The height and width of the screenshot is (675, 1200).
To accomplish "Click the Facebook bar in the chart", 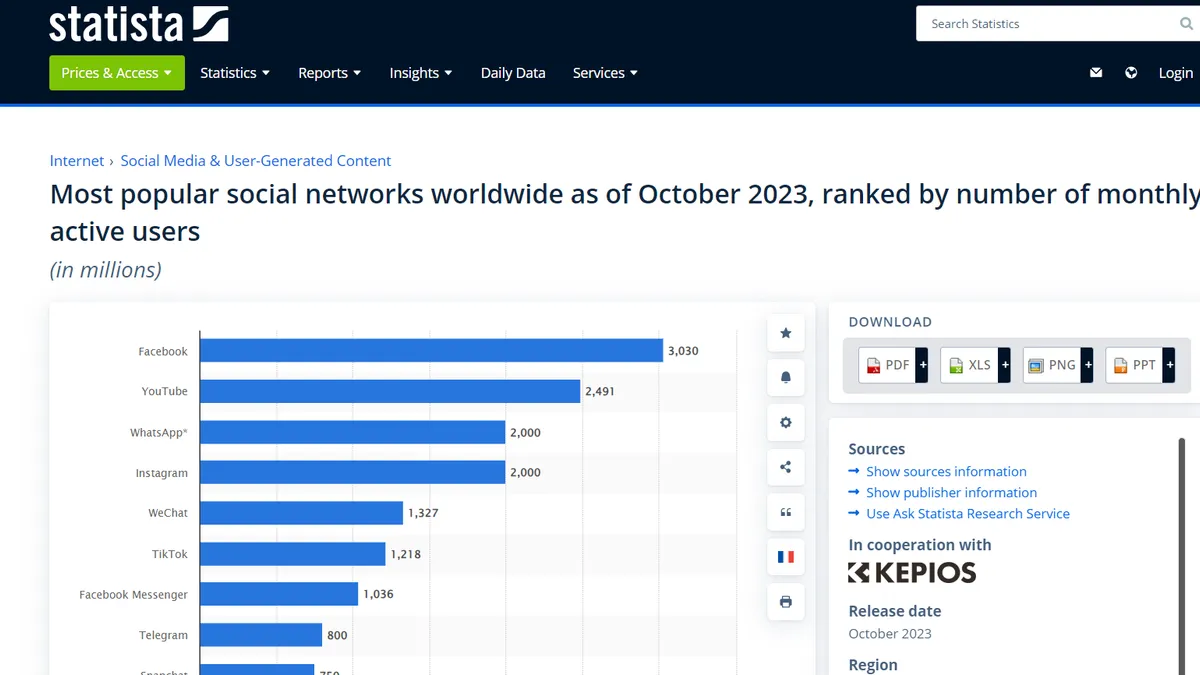I will pos(432,351).
